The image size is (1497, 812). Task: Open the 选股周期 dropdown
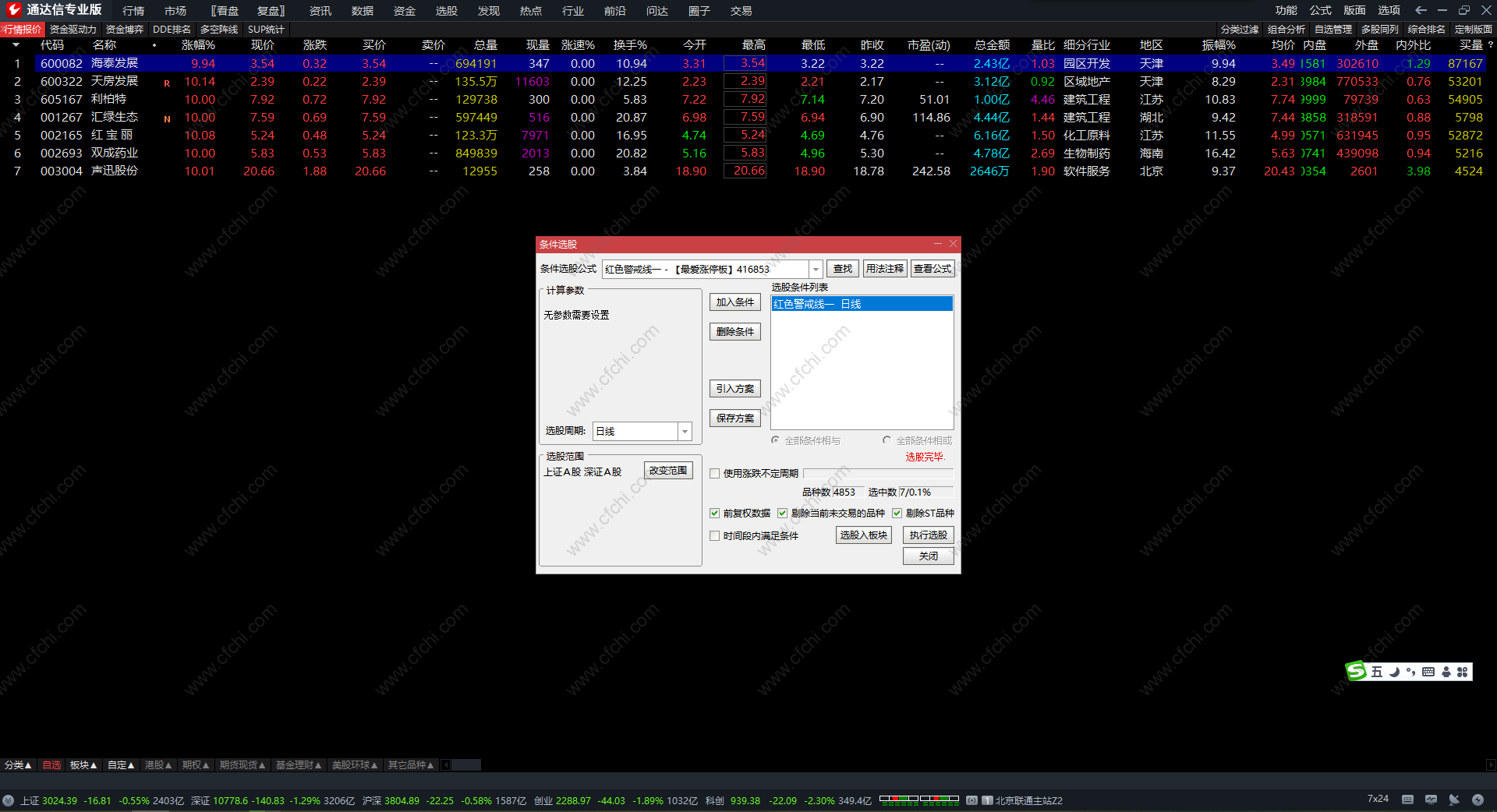point(685,431)
